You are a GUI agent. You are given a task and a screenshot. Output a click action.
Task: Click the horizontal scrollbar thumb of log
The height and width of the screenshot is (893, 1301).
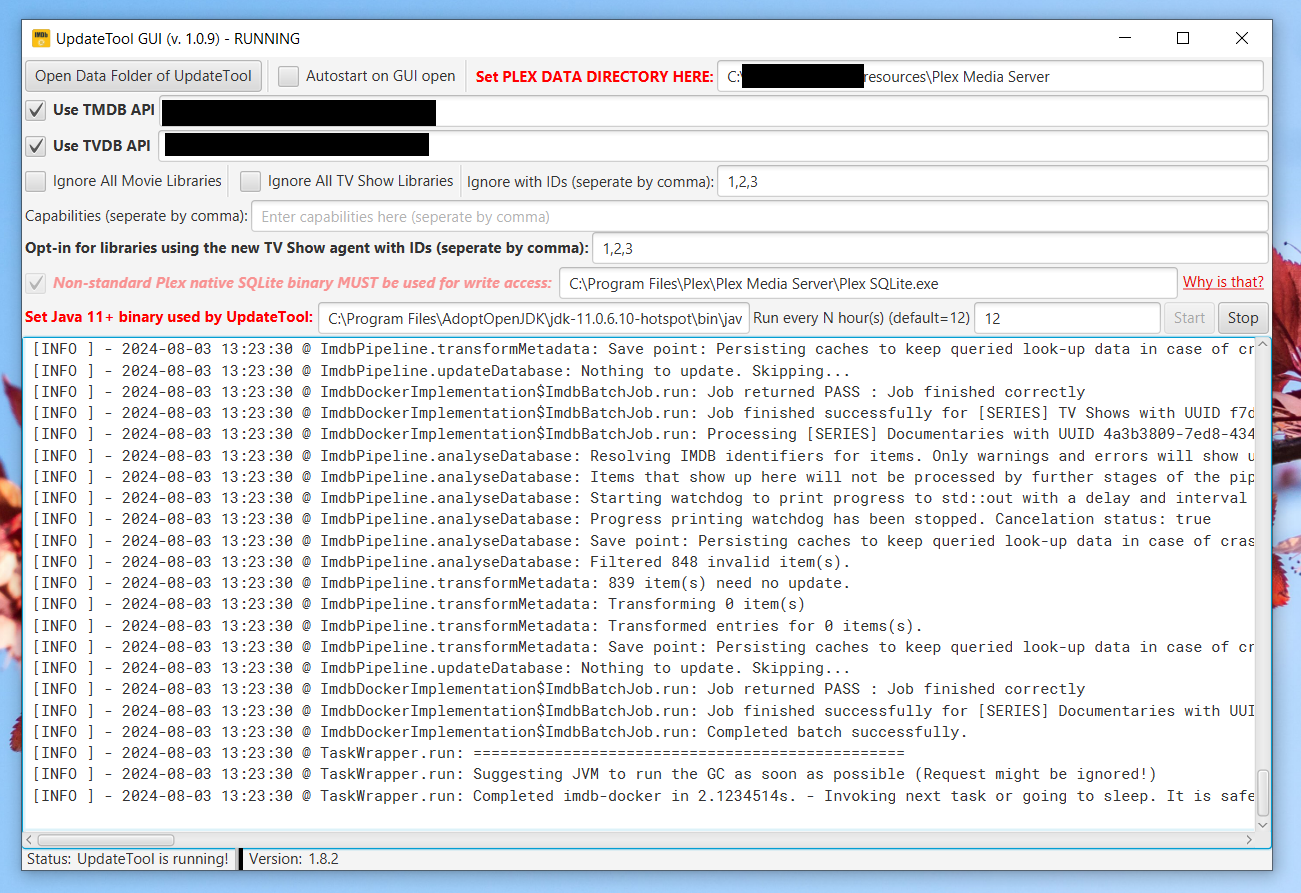(105, 840)
